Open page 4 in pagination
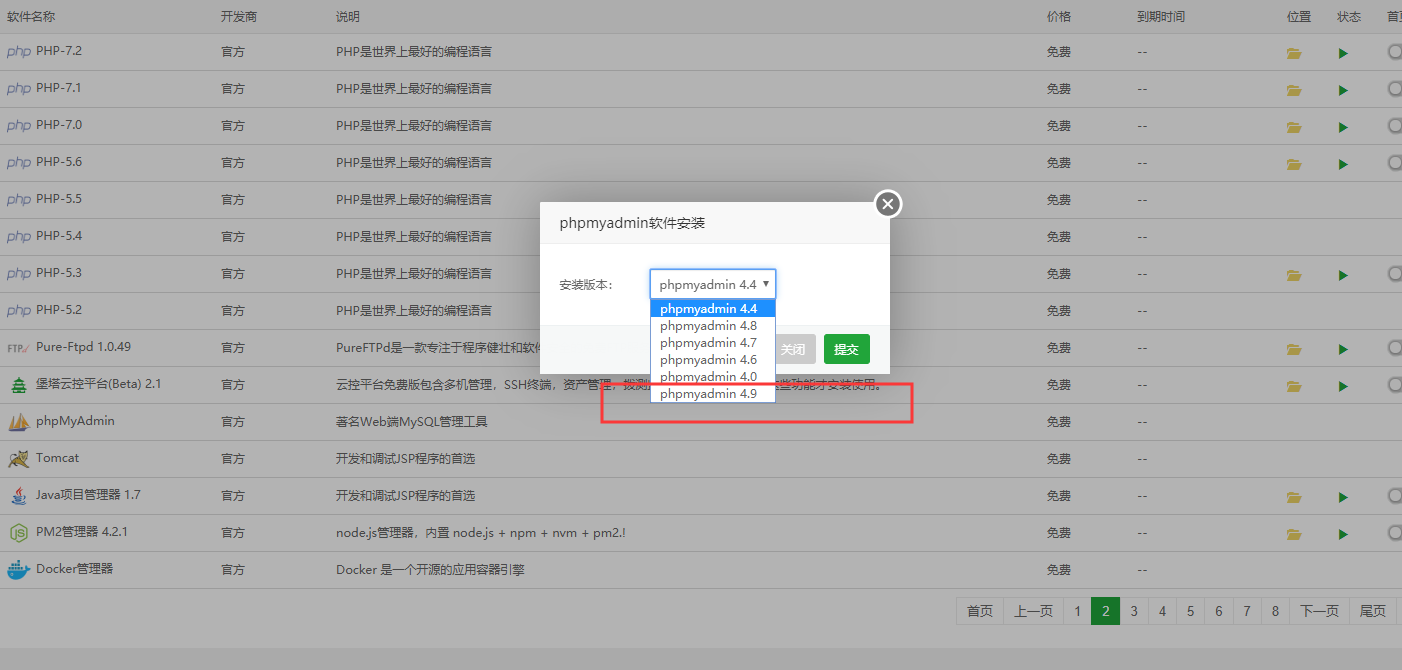 point(1162,611)
